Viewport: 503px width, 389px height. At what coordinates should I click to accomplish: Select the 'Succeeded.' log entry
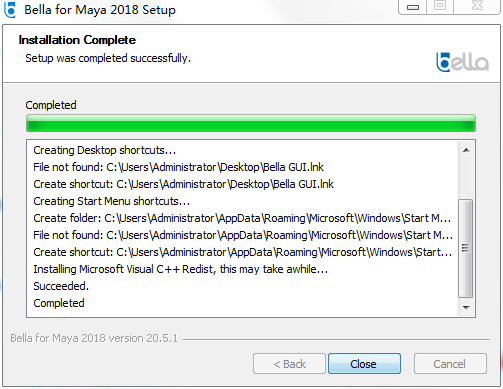[x=61, y=286]
